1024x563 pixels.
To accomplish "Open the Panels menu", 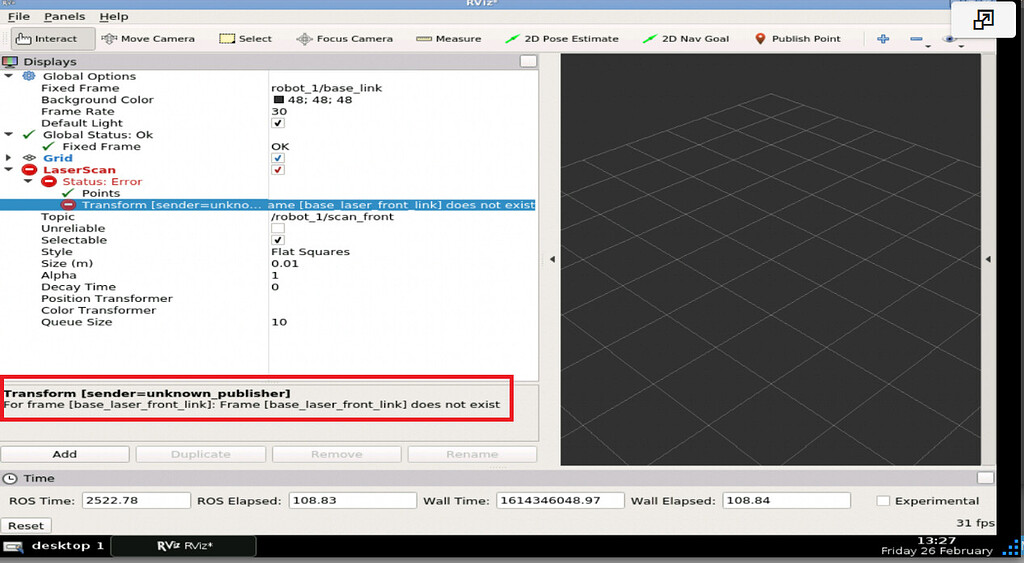I will (x=64, y=16).
